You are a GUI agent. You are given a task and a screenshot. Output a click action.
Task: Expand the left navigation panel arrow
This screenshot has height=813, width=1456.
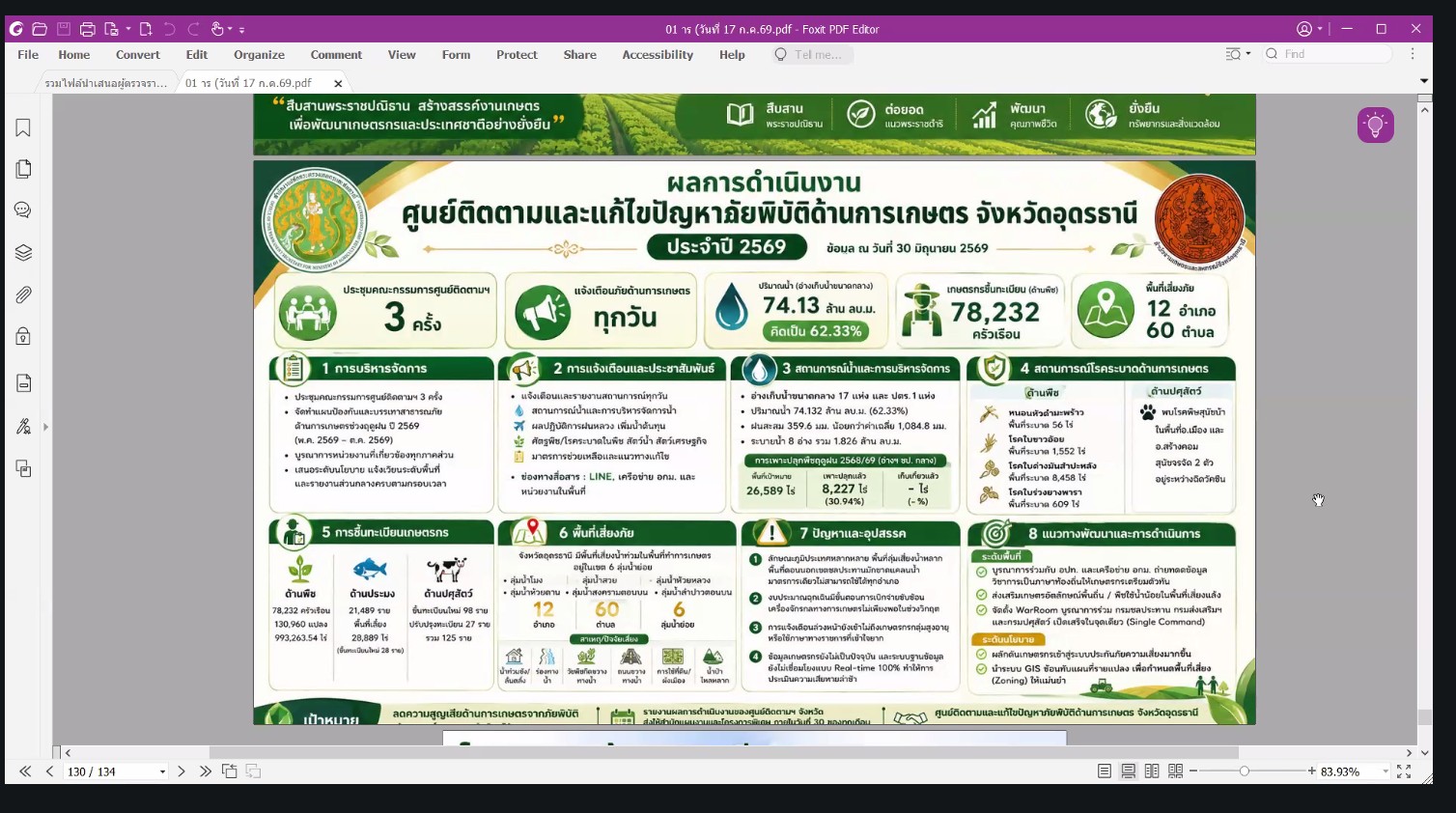[45, 427]
